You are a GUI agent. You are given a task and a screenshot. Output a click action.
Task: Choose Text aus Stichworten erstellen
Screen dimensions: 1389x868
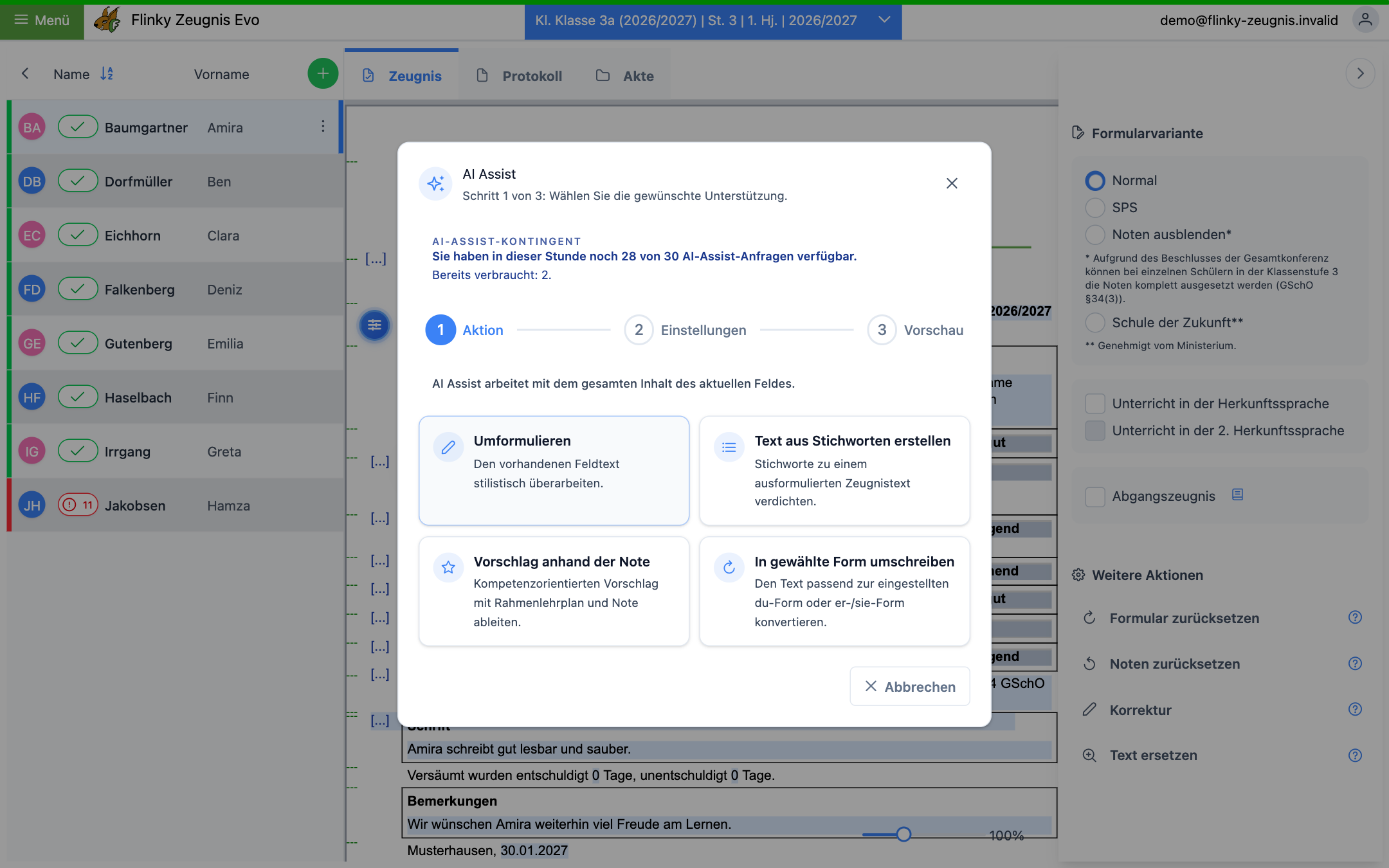point(834,470)
